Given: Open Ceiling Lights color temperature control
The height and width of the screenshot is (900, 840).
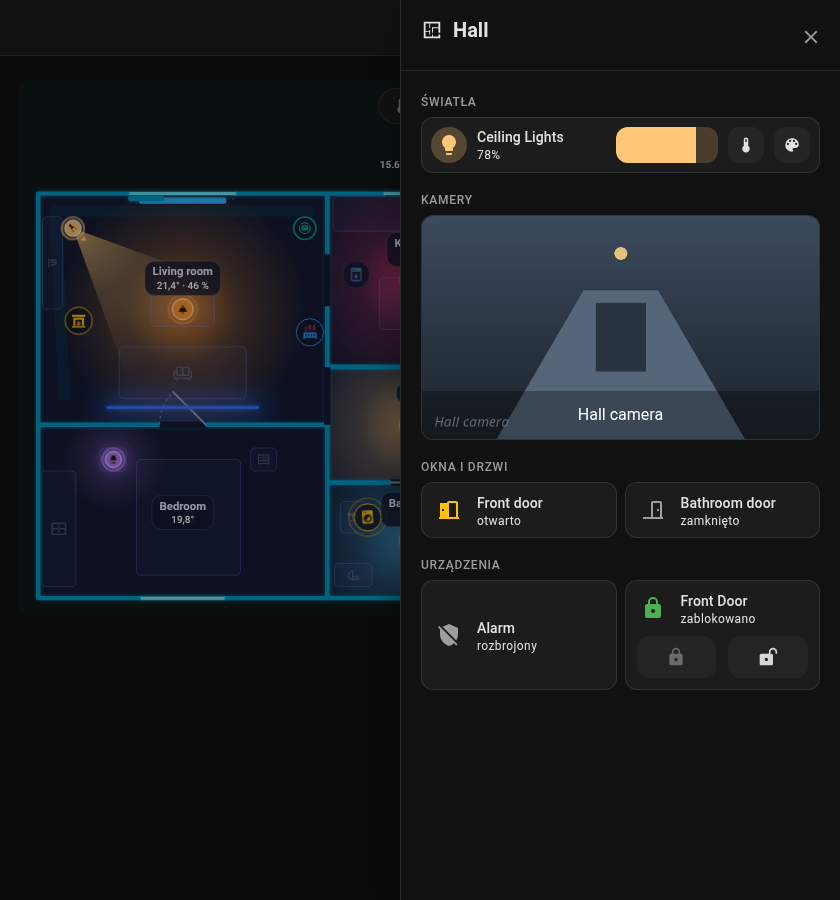Looking at the screenshot, I should point(746,145).
